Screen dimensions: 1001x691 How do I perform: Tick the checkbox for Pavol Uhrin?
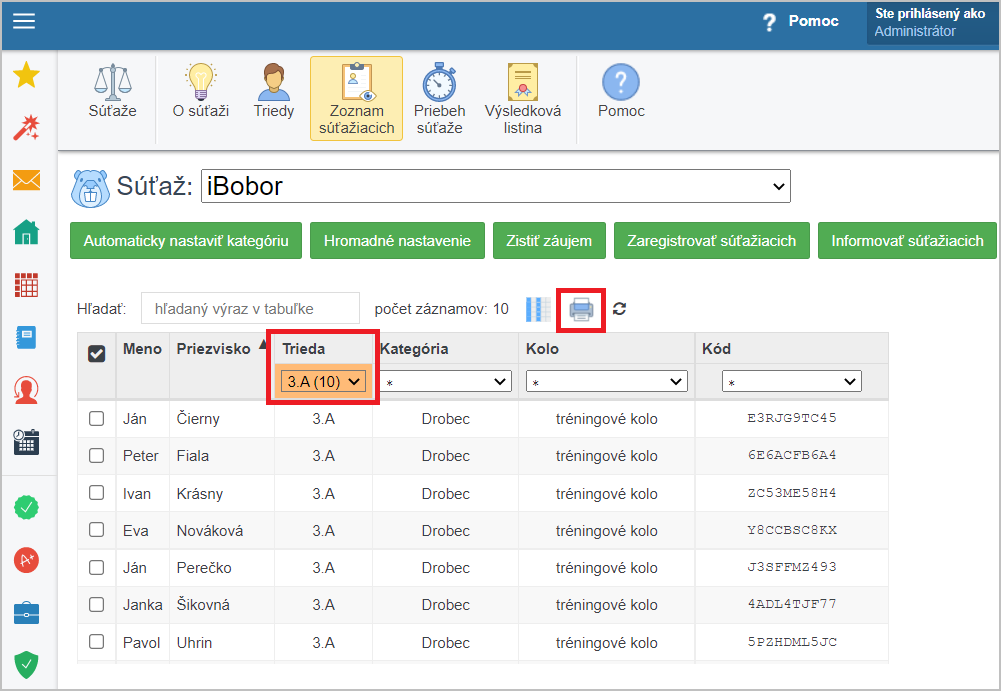tap(96, 641)
